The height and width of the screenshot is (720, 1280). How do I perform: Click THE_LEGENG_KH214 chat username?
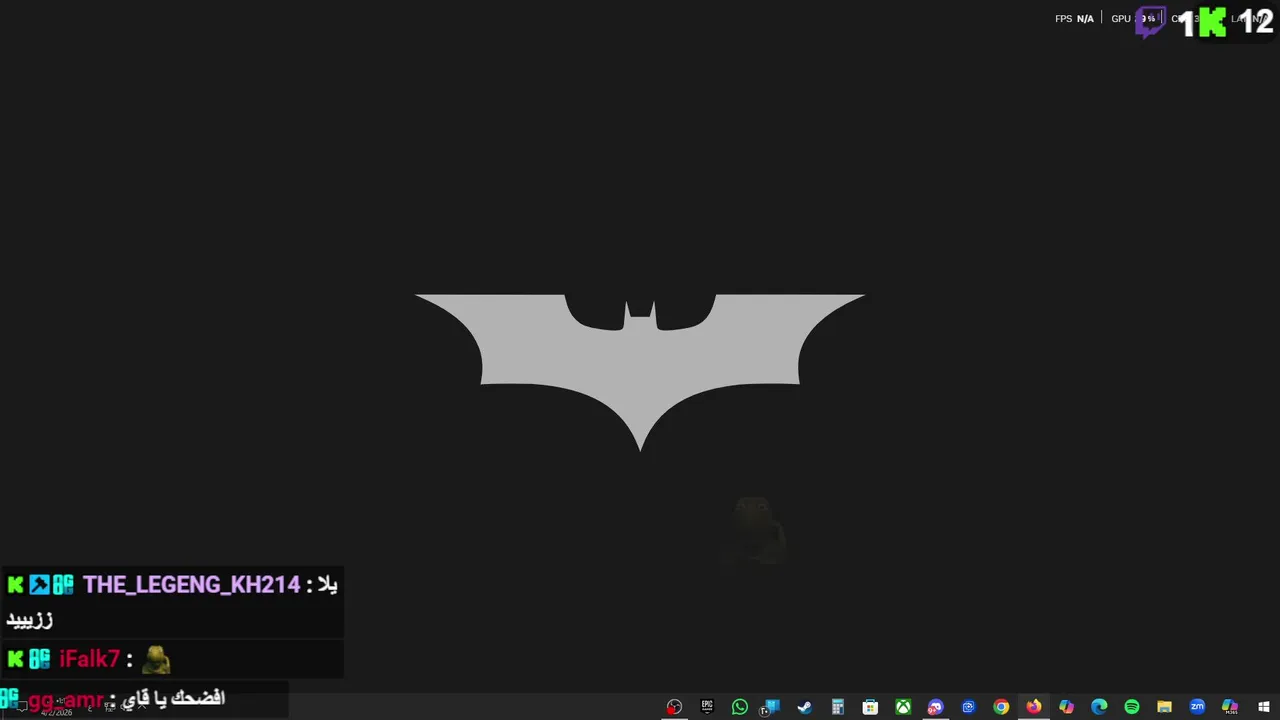click(x=192, y=585)
